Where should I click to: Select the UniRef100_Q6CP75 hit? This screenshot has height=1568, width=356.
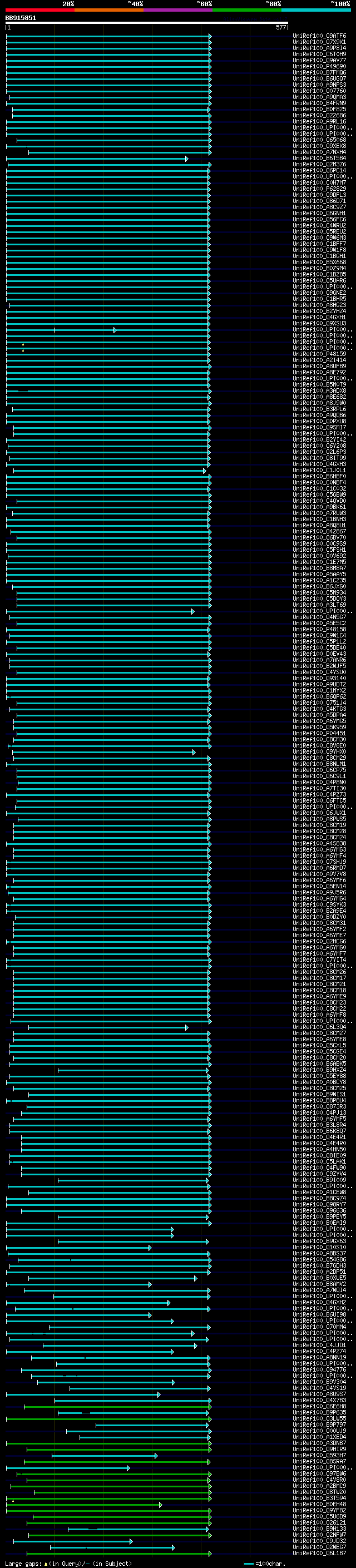319,769
